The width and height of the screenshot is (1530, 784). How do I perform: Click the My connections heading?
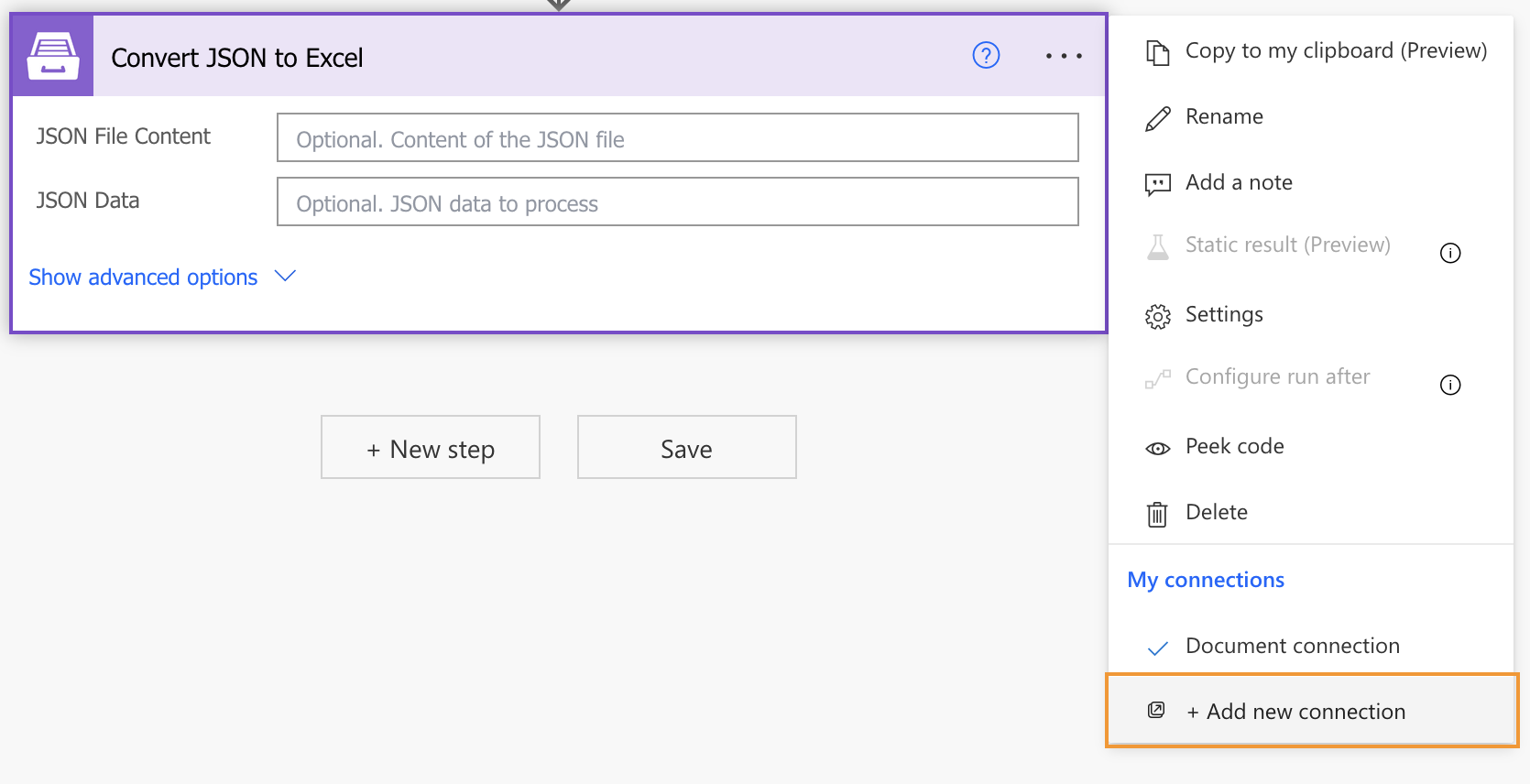tap(1206, 580)
